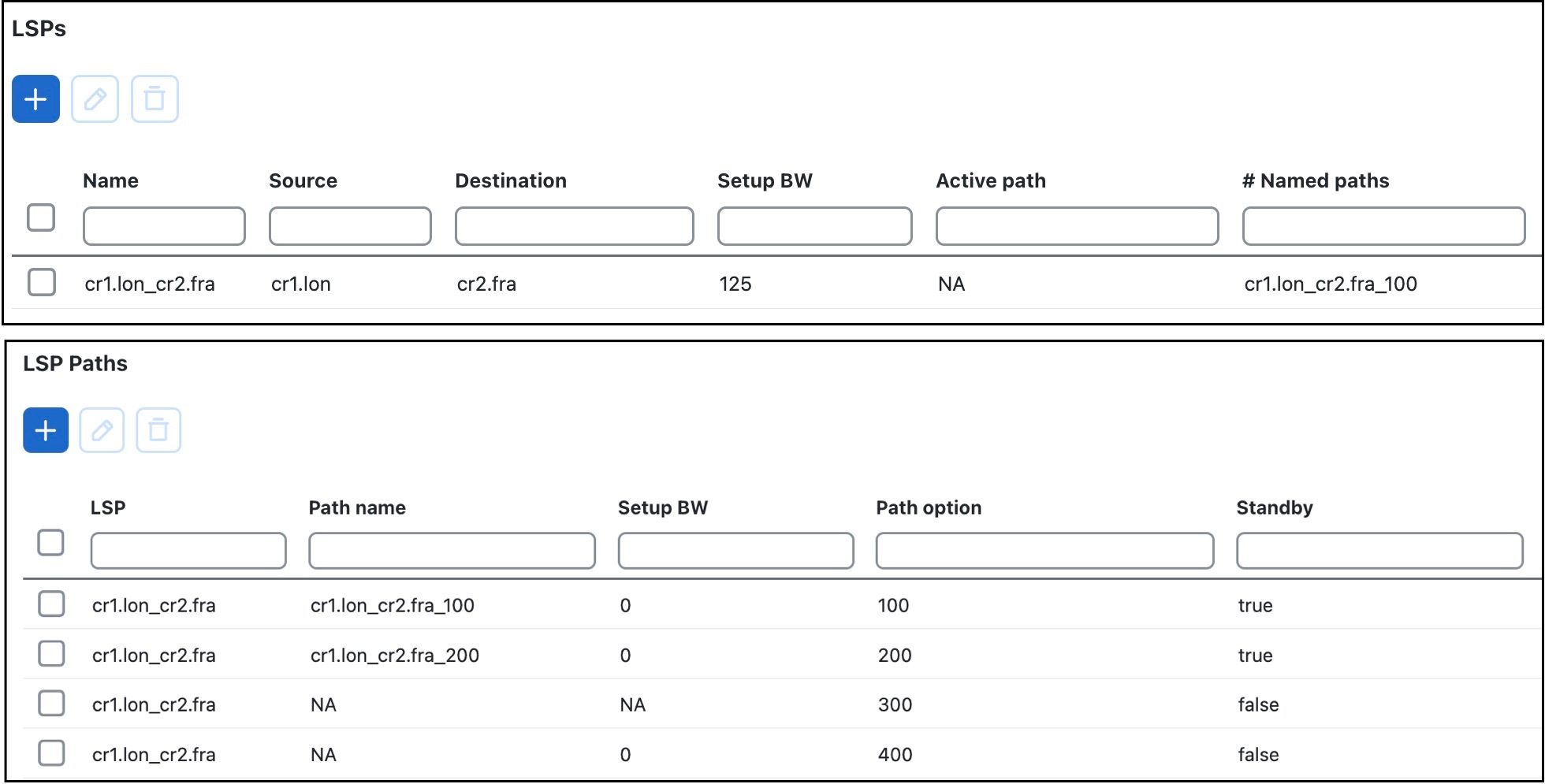Click the Destination filter input box
This screenshot has height=784, width=1545.
[x=574, y=226]
